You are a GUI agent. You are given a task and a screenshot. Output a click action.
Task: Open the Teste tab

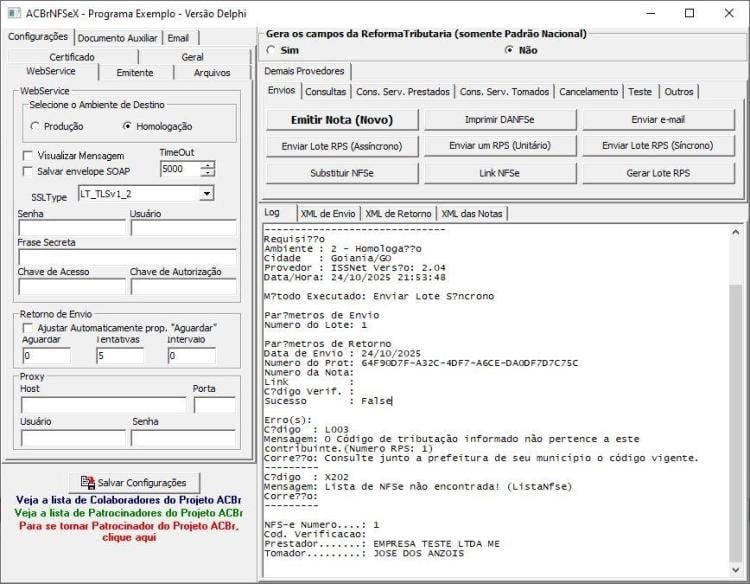(640, 91)
